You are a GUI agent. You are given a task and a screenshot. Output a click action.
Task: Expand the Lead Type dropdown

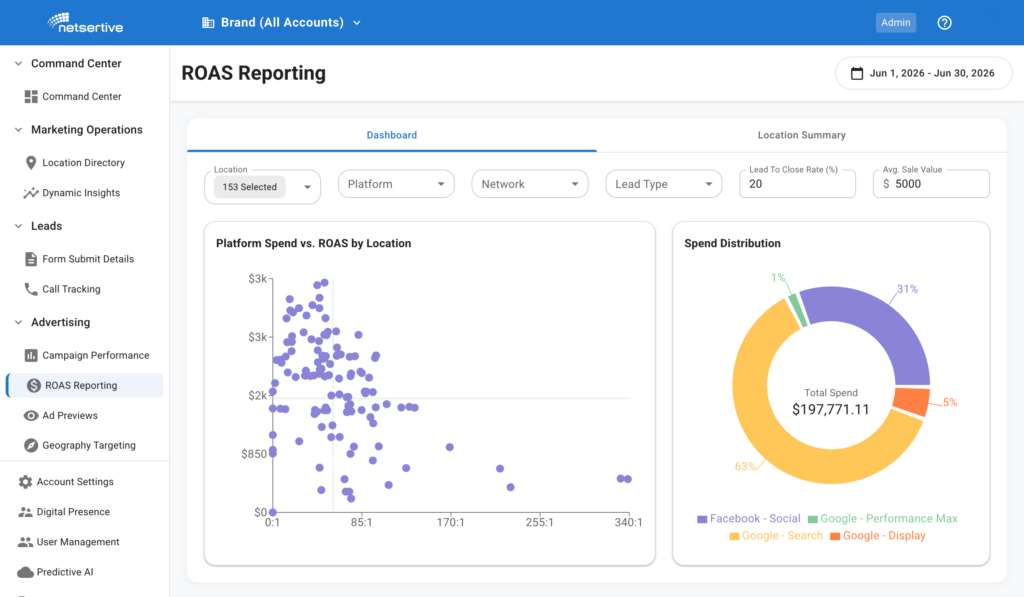pyautogui.click(x=664, y=184)
